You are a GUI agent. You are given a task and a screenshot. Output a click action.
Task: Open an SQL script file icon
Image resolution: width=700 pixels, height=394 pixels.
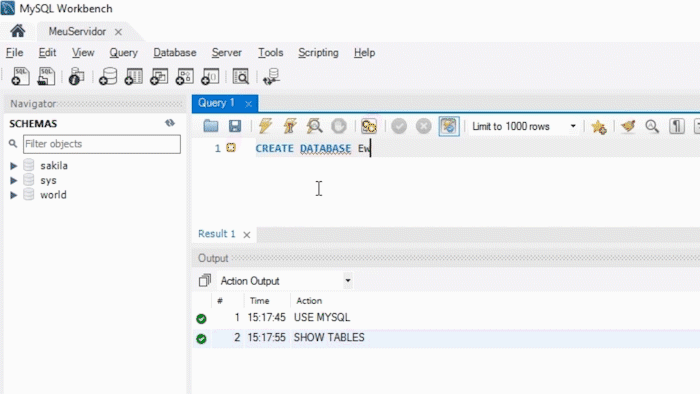[x=46, y=77]
